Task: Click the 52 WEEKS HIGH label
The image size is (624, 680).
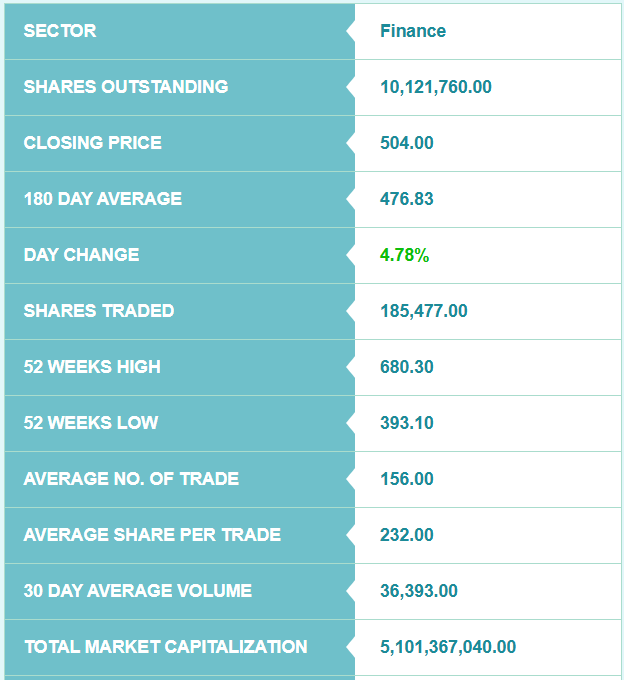Action: (92, 367)
